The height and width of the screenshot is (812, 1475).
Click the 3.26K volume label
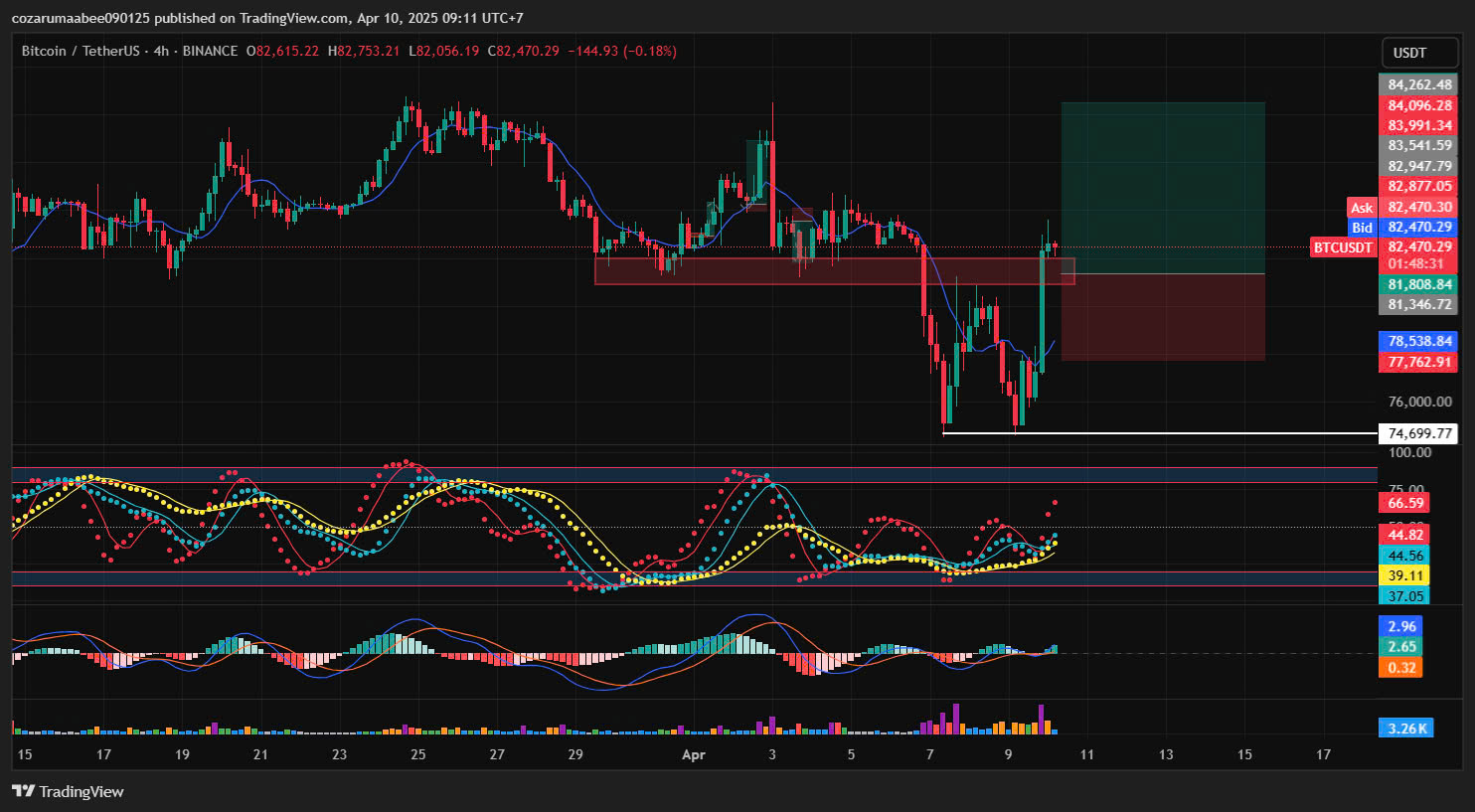[1406, 729]
